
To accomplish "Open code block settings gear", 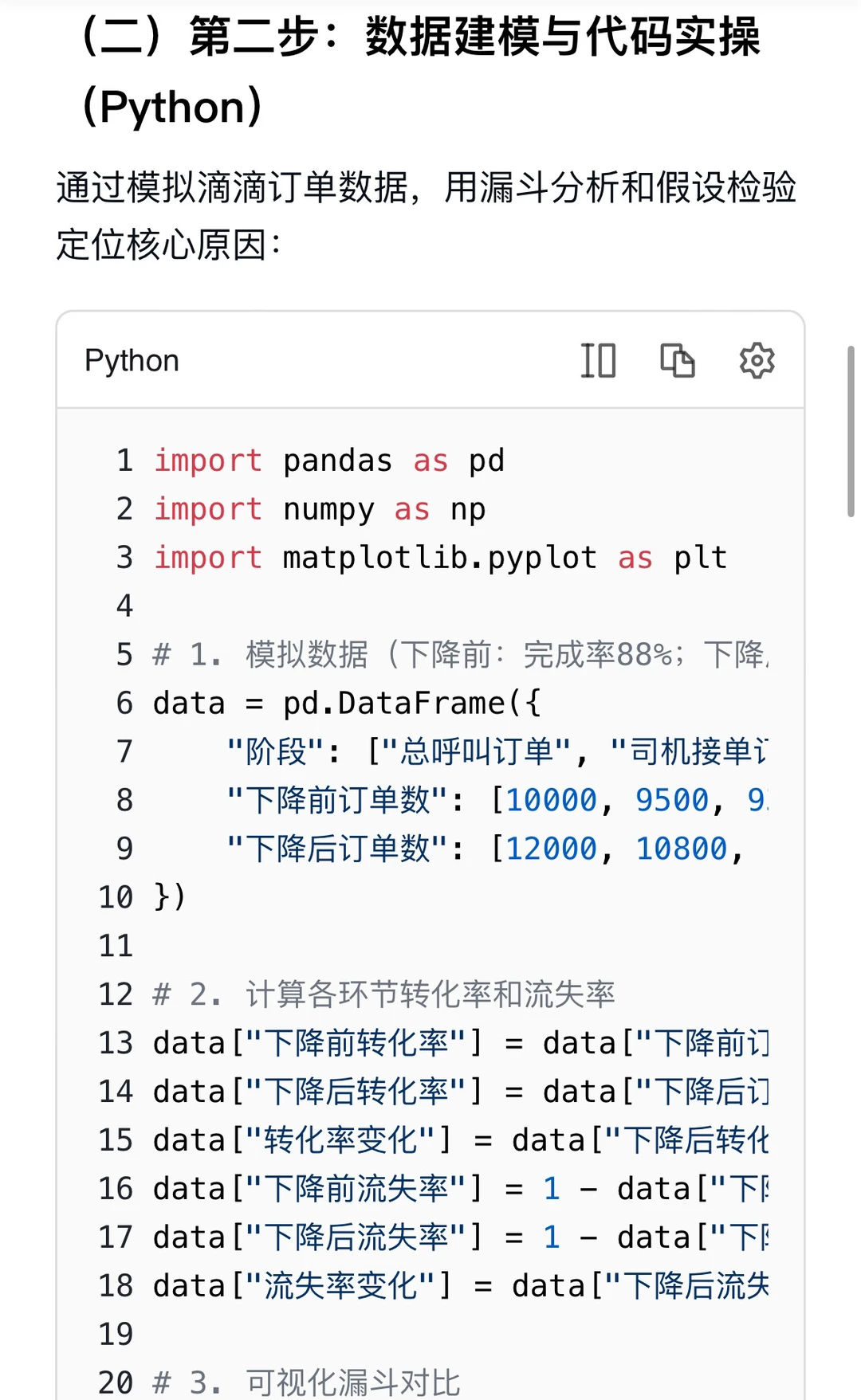I will pos(757,360).
